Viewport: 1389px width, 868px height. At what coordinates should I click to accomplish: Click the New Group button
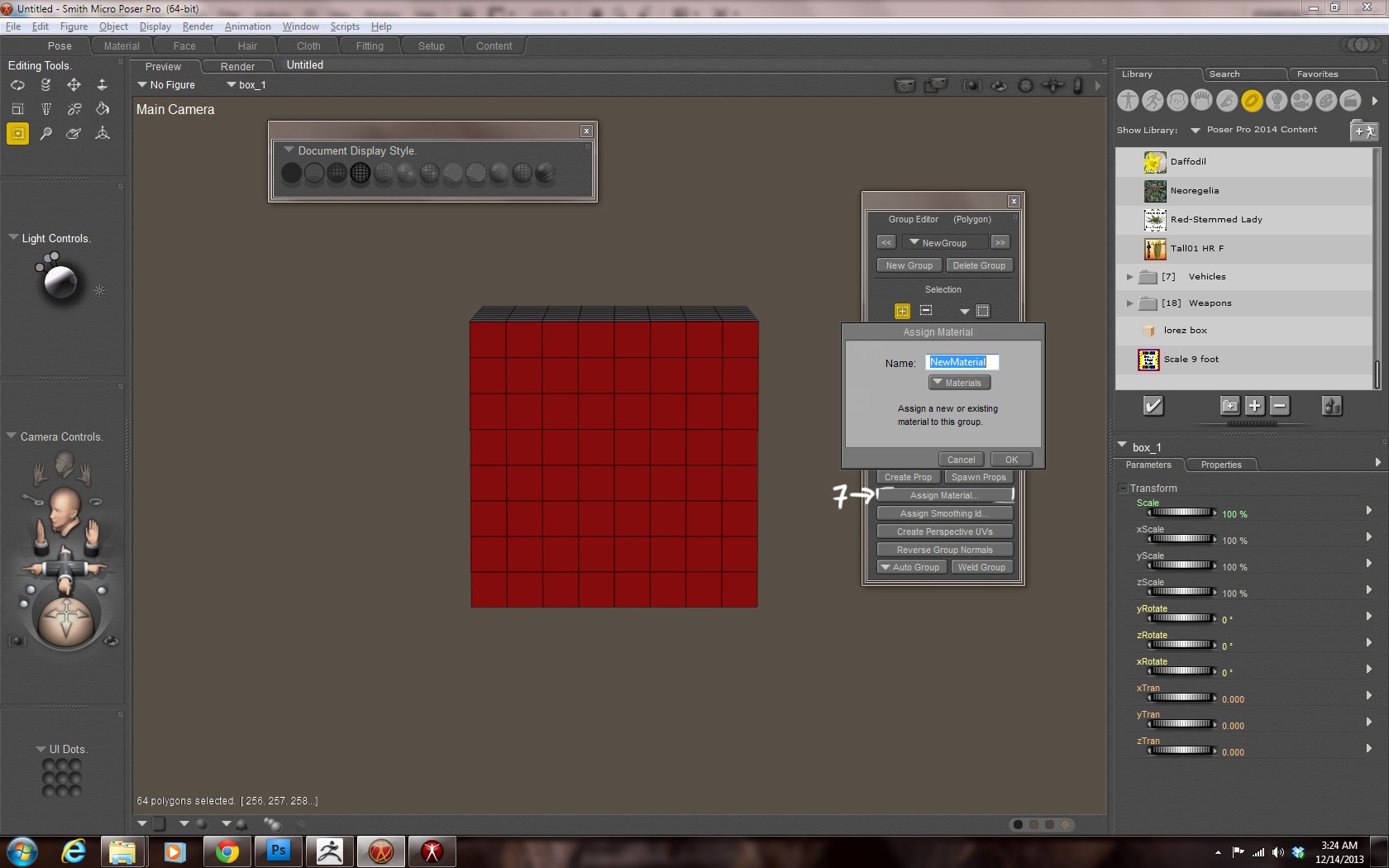pyautogui.click(x=909, y=265)
